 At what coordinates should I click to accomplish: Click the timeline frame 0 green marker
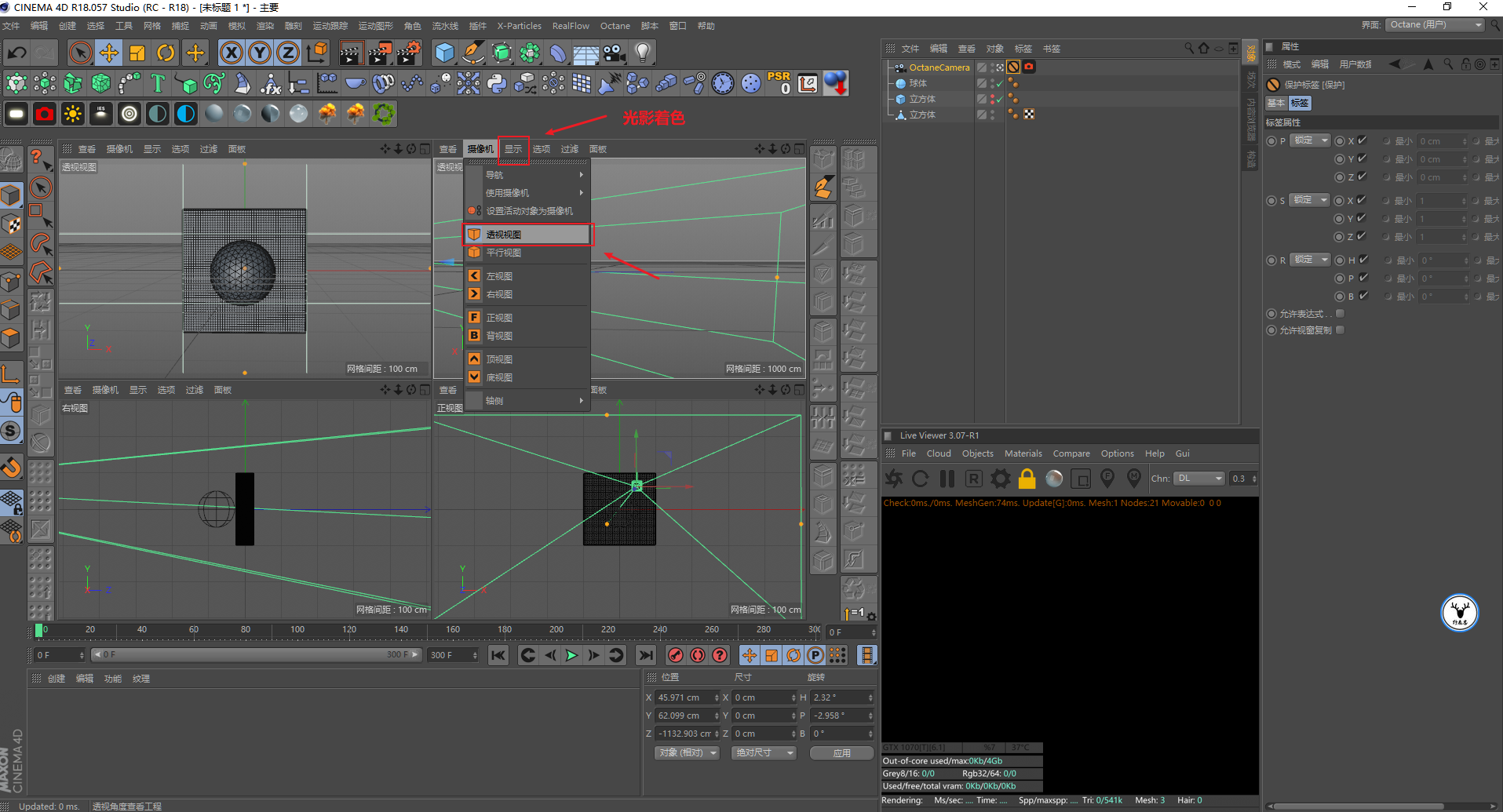tap(38, 630)
